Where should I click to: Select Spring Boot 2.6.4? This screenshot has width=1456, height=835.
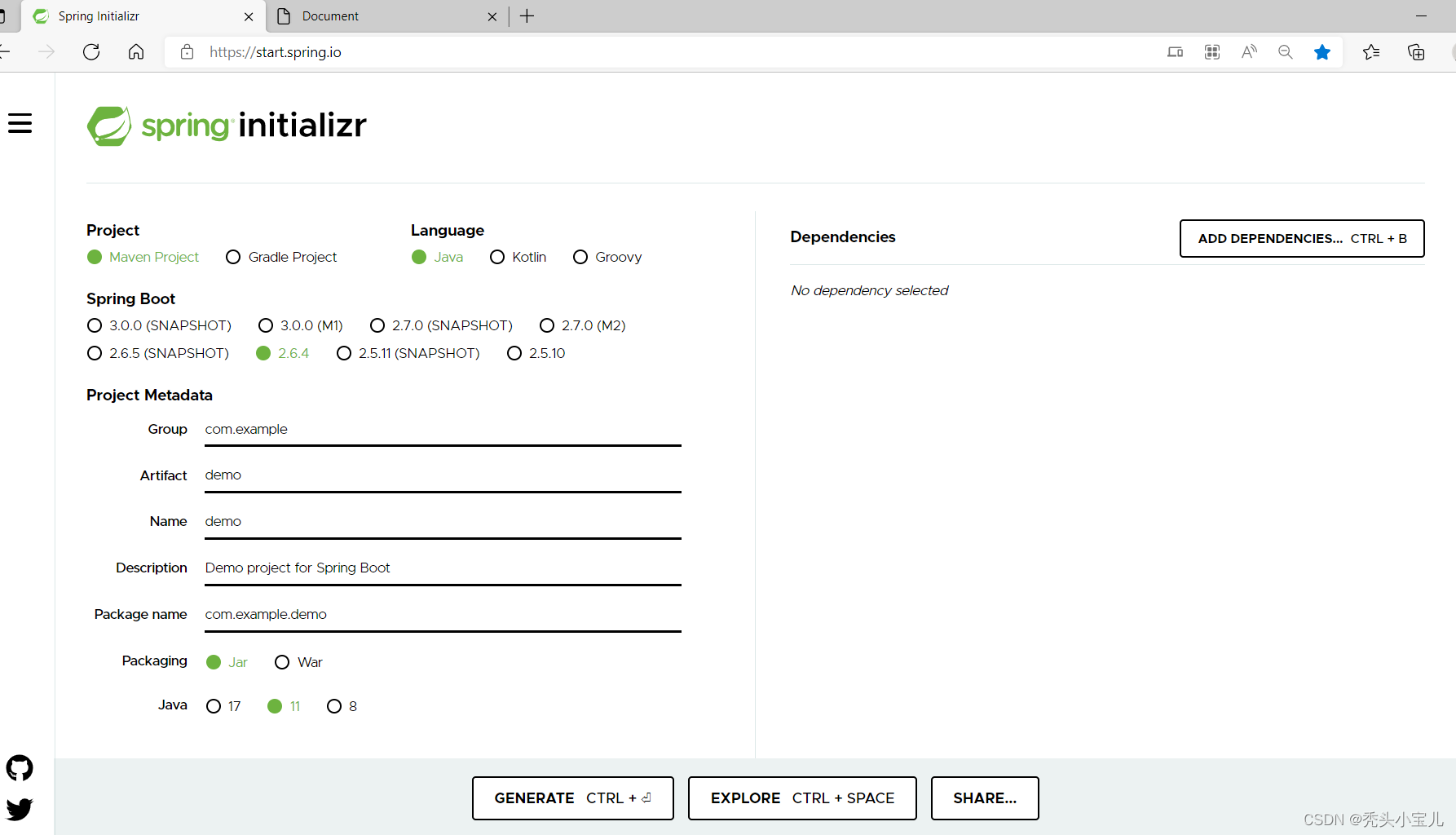click(283, 353)
